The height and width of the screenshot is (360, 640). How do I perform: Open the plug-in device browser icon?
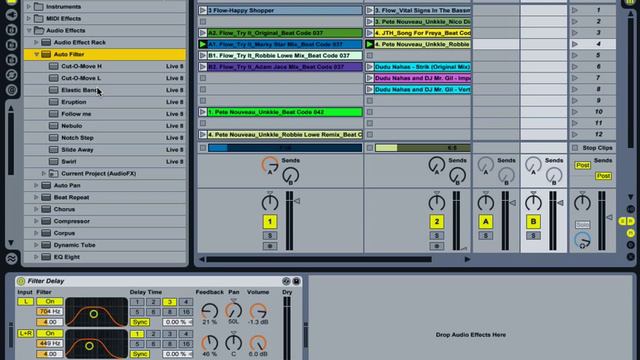pos(11,14)
